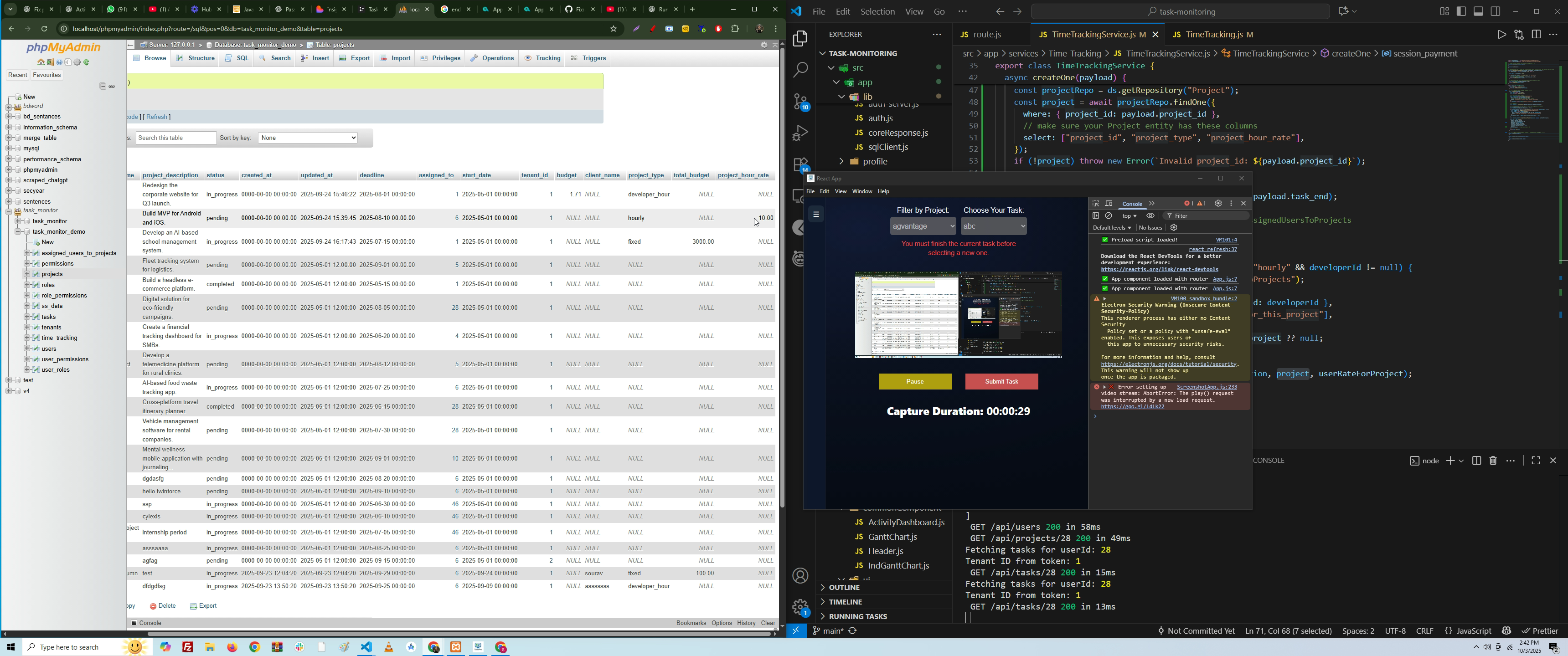Open VS Code Search sidebar icon
Viewport: 1568px width, 656px height.
[x=800, y=70]
